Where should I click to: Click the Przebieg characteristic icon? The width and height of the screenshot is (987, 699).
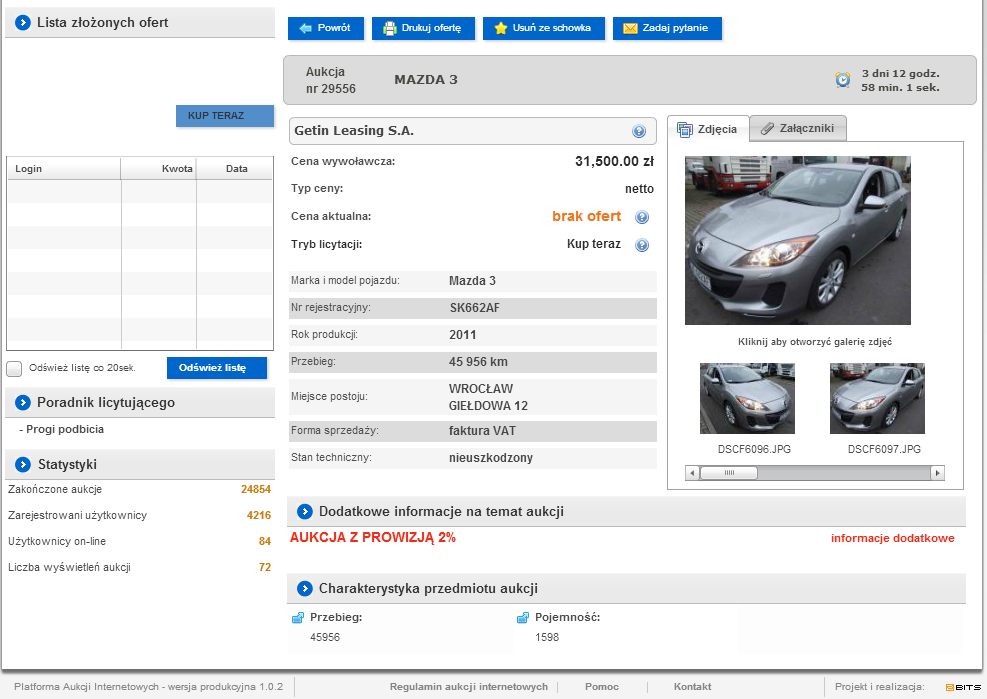coord(297,619)
